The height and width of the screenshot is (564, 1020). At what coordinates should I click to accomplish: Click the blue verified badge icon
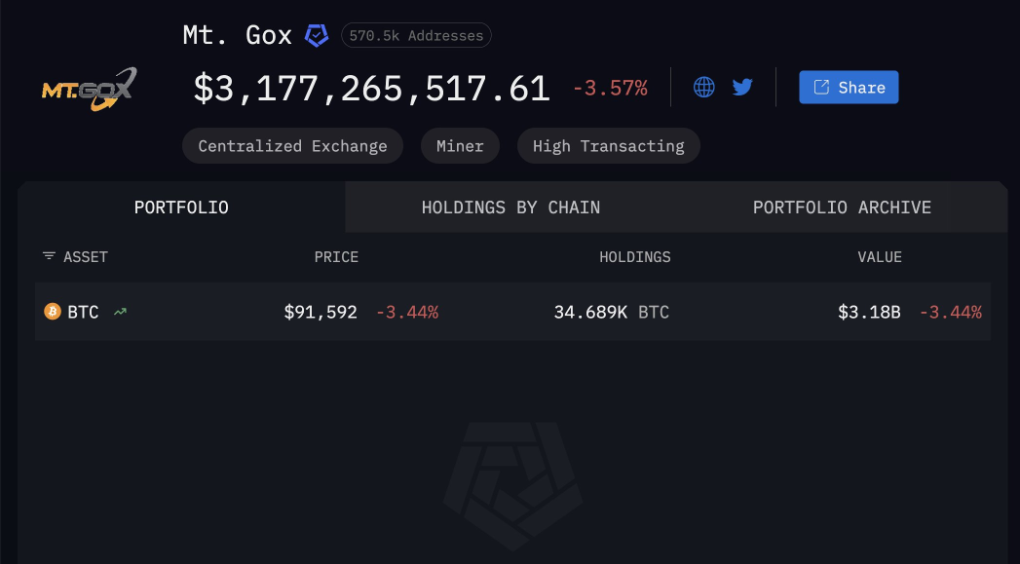click(316, 36)
